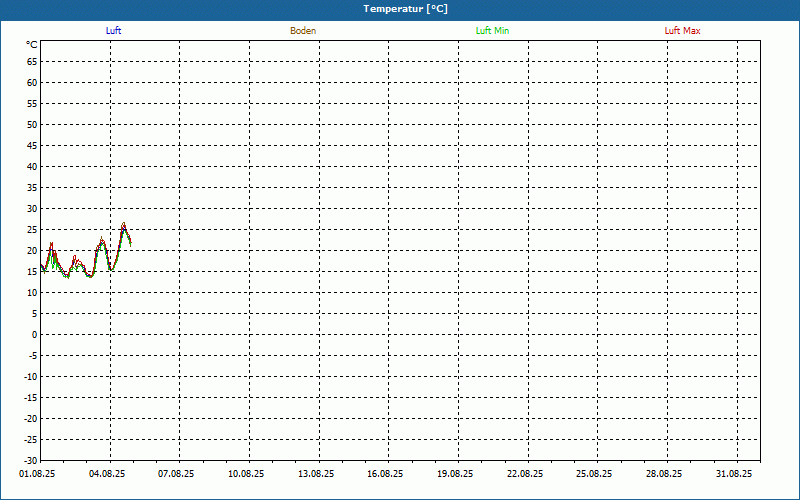Click the 10 value on temperature axis
The width and height of the screenshot is (800, 500).
pyautogui.click(x=32, y=293)
